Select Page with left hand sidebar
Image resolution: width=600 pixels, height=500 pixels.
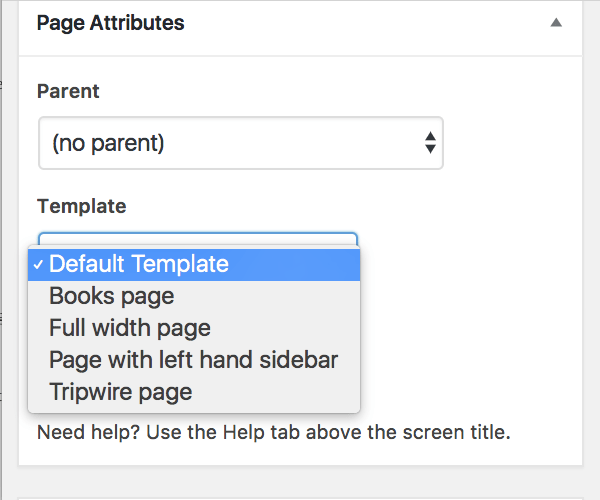[193, 360]
